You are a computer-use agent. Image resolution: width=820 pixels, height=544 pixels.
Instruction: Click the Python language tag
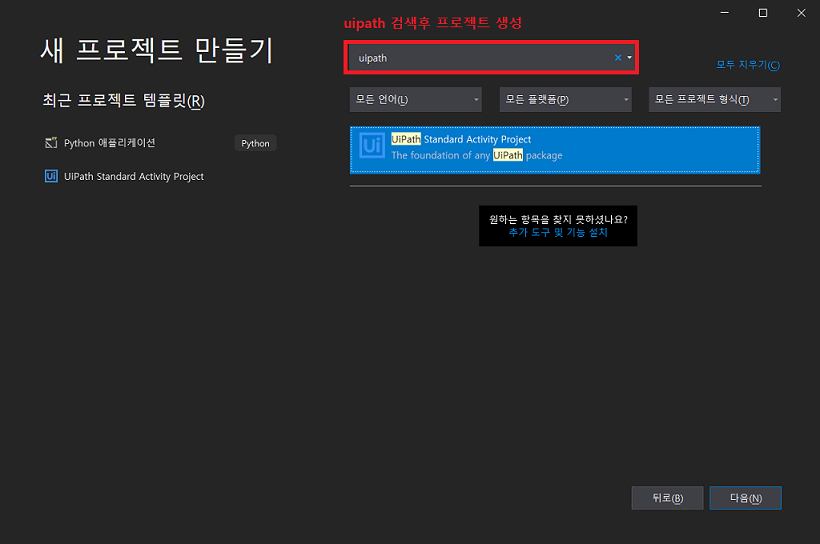[255, 143]
